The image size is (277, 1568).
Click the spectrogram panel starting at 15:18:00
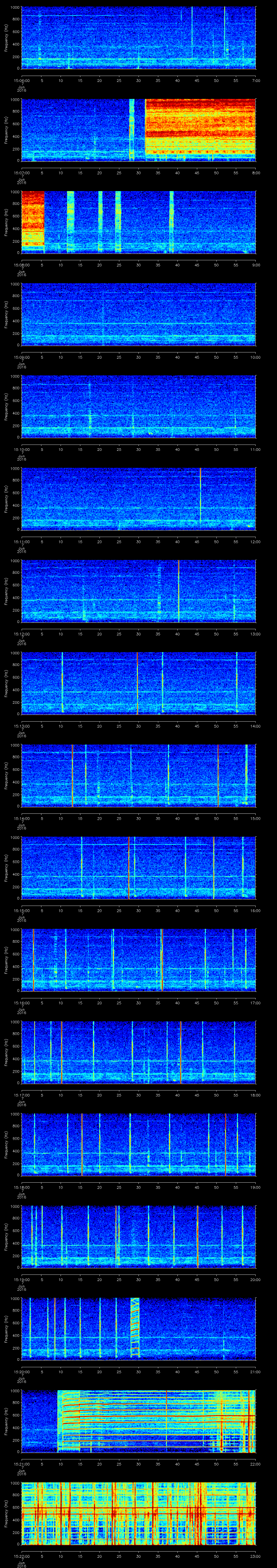138,1144
